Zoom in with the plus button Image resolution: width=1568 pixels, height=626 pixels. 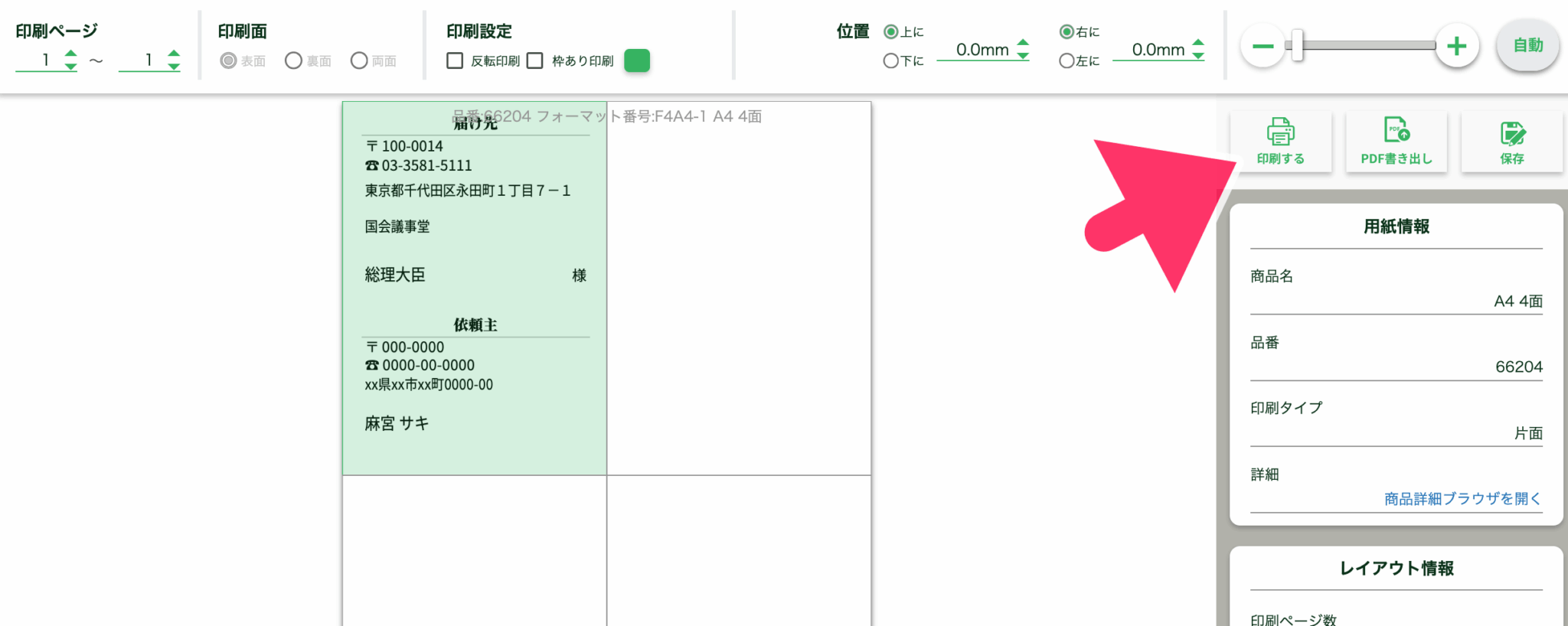pyautogui.click(x=1456, y=46)
